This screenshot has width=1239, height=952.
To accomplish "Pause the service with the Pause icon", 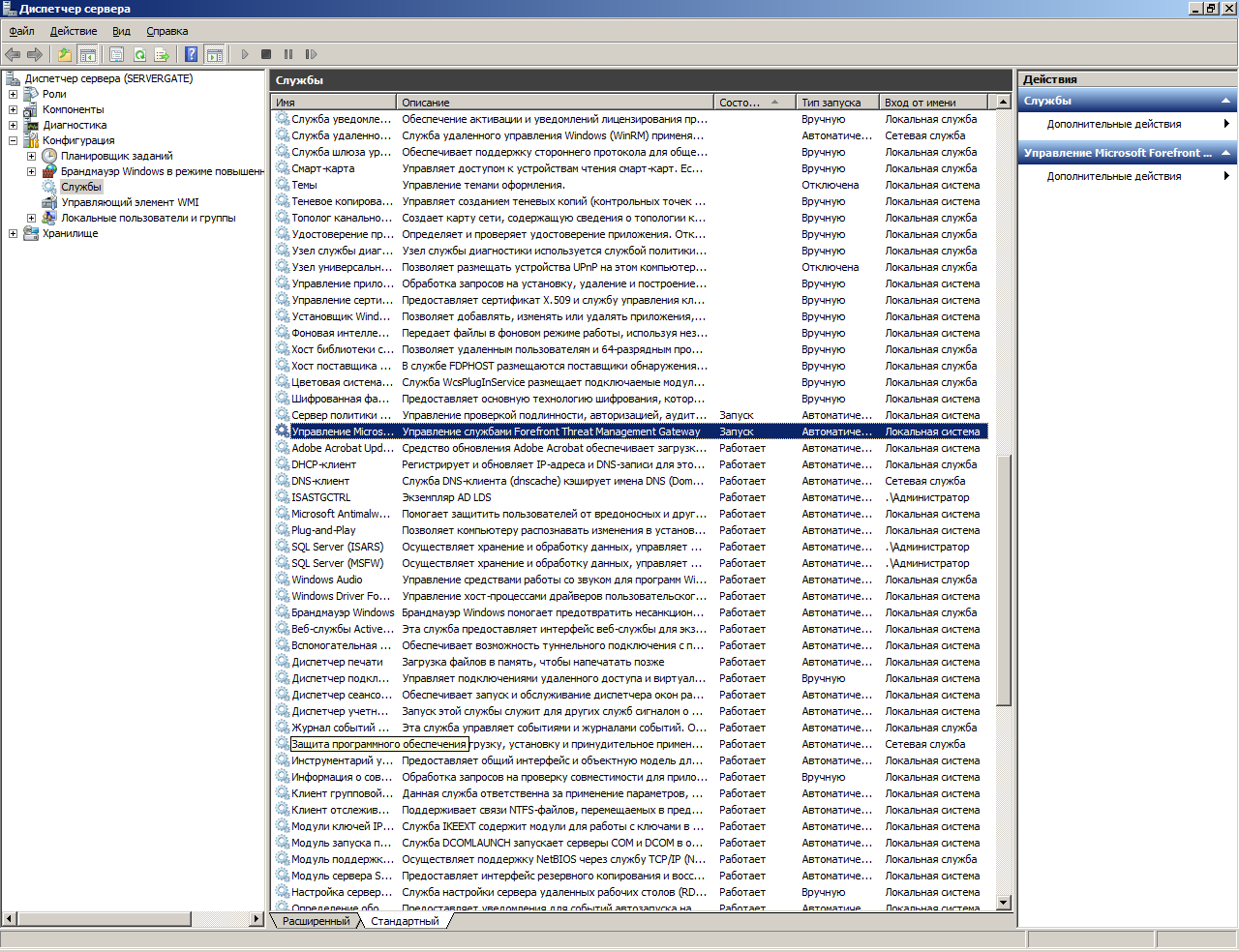I will pyautogui.click(x=288, y=55).
